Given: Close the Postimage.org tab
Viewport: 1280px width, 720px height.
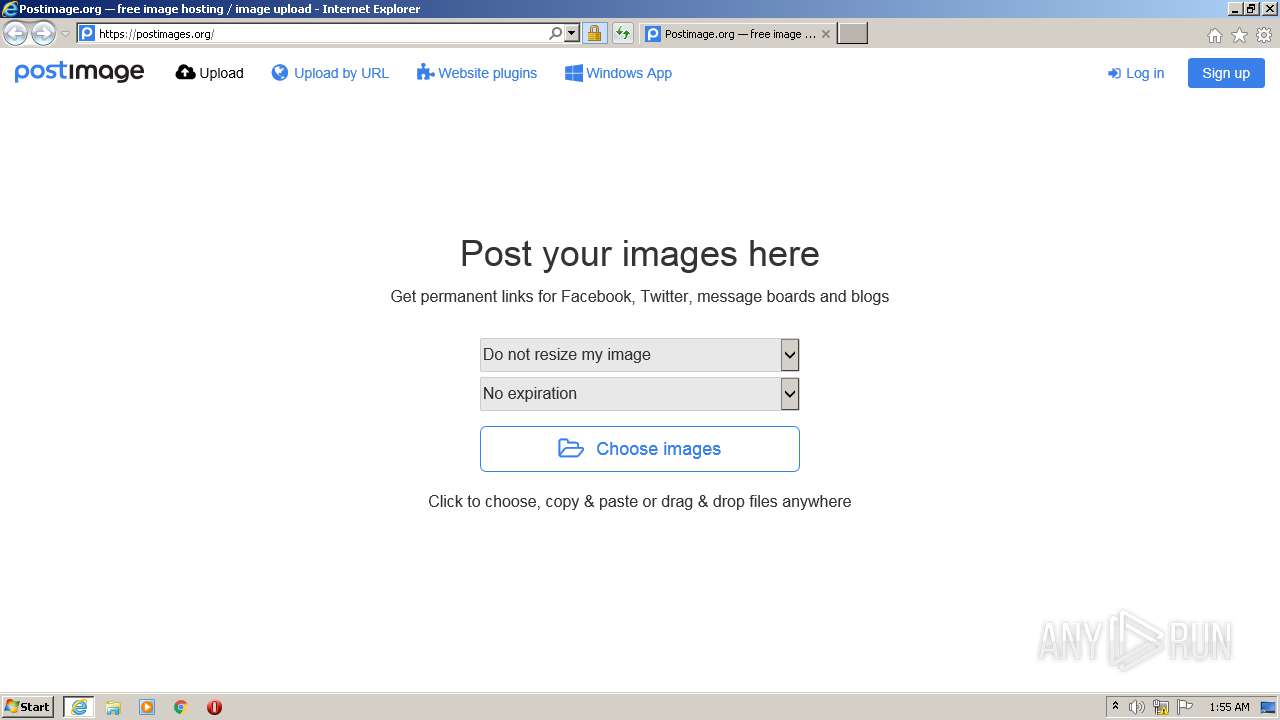Looking at the screenshot, I should tap(825, 34).
